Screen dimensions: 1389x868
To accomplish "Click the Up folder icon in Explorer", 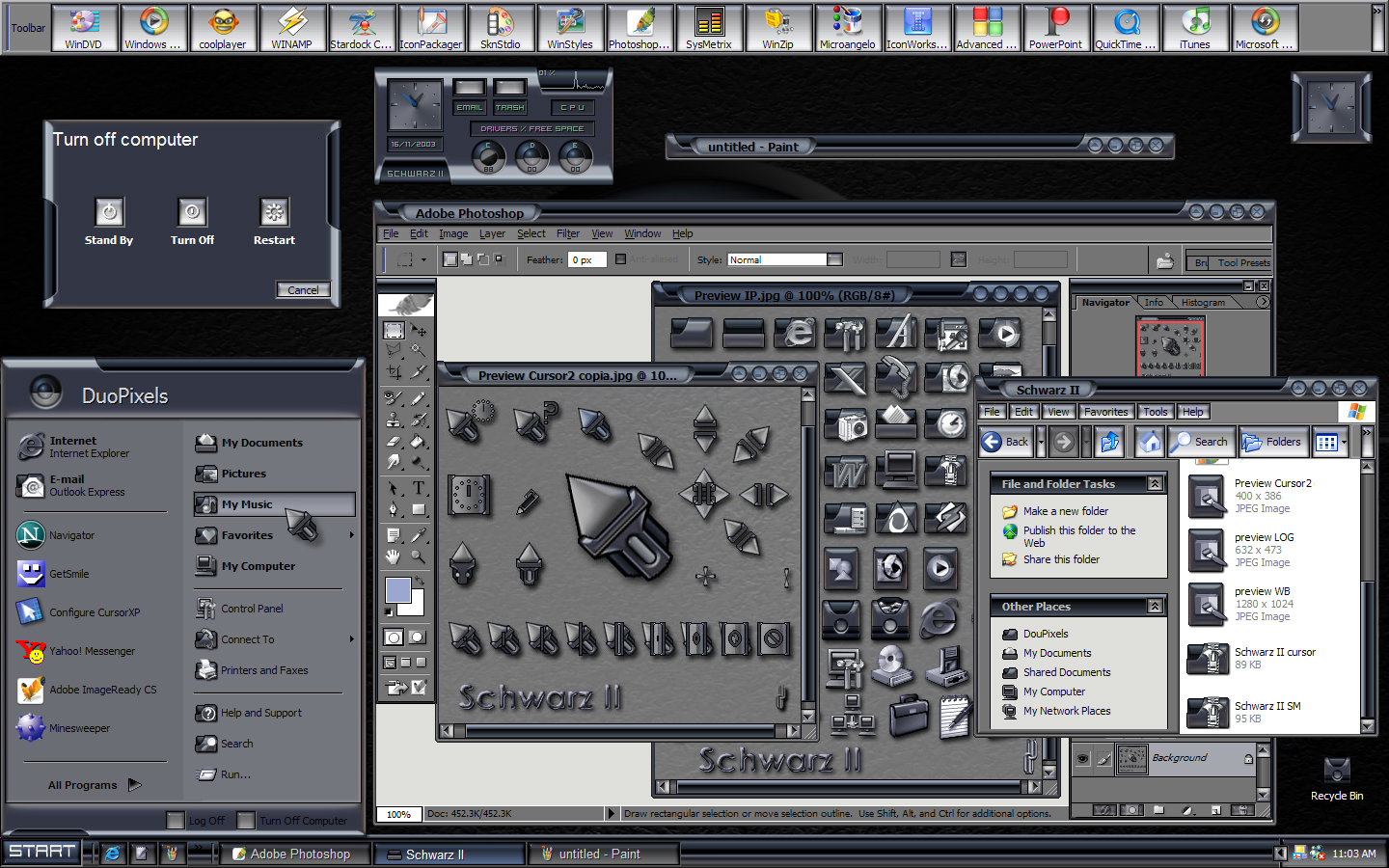I will point(1110,442).
